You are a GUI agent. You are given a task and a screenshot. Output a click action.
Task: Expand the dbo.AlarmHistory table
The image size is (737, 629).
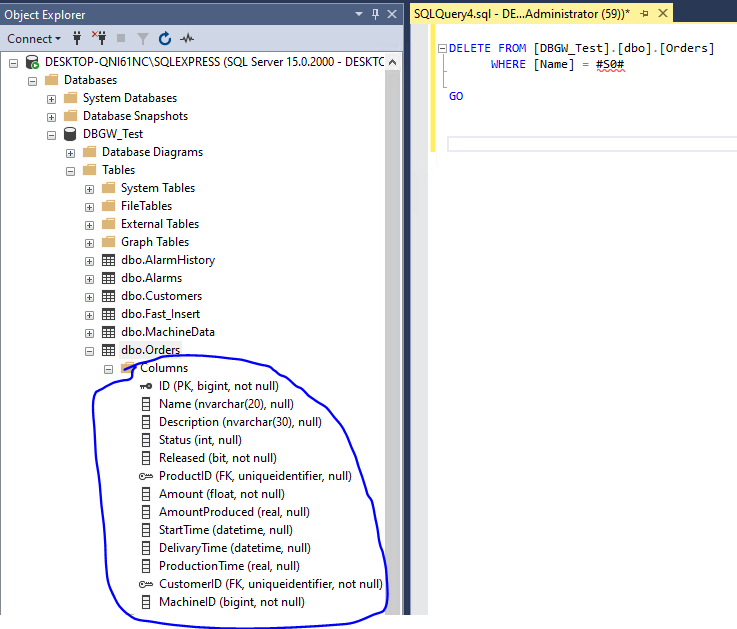tap(89, 261)
